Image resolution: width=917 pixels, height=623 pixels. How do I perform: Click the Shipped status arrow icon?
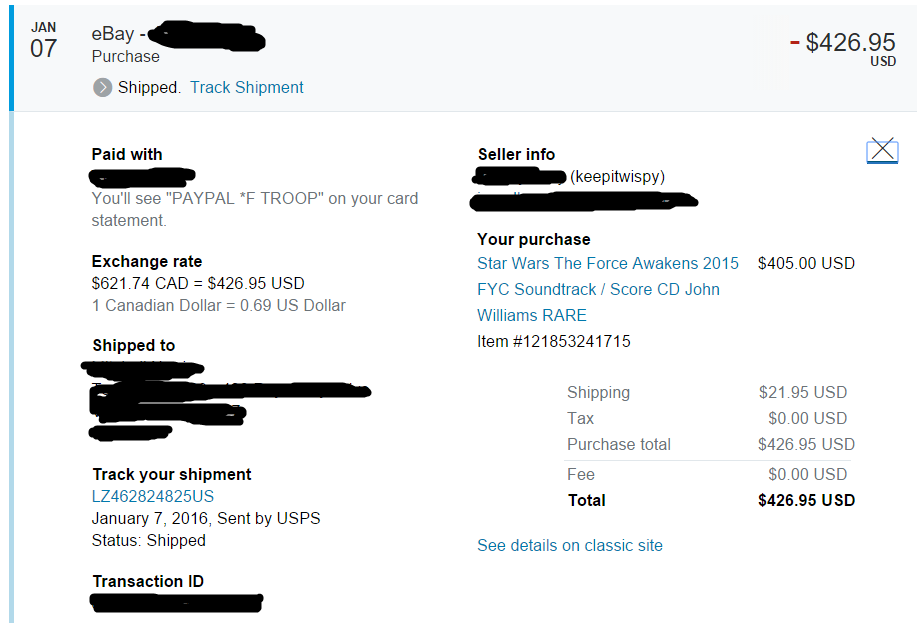click(x=102, y=88)
